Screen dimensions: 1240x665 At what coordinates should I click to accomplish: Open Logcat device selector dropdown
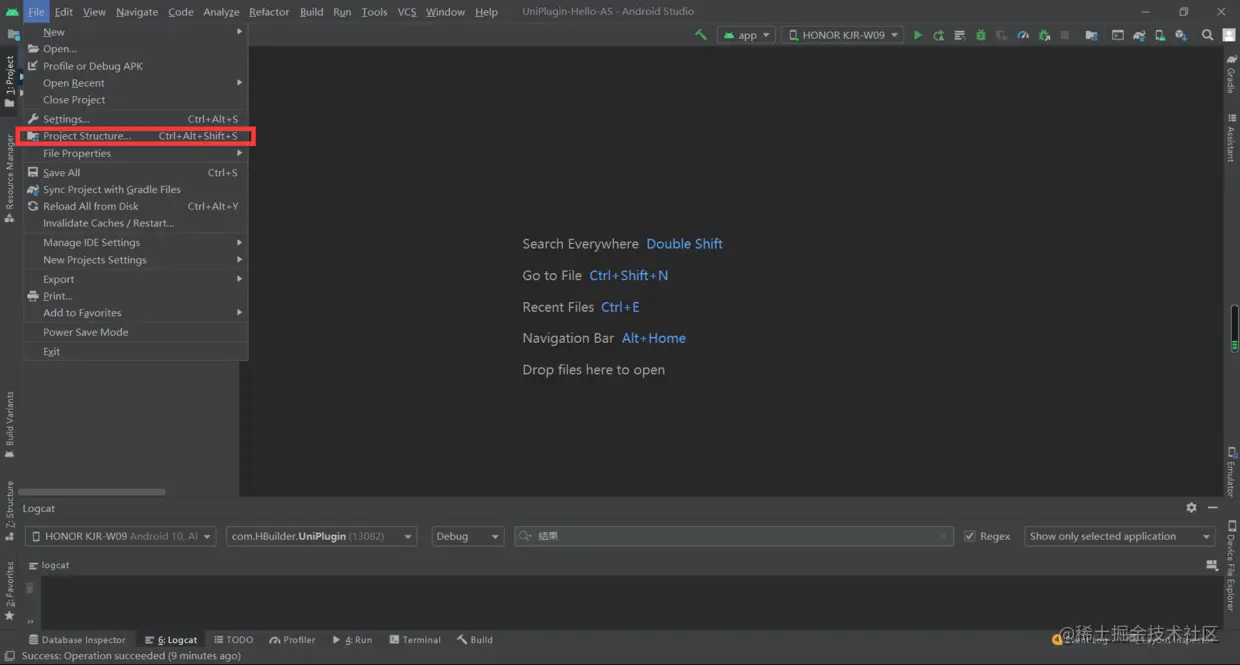tap(120, 536)
